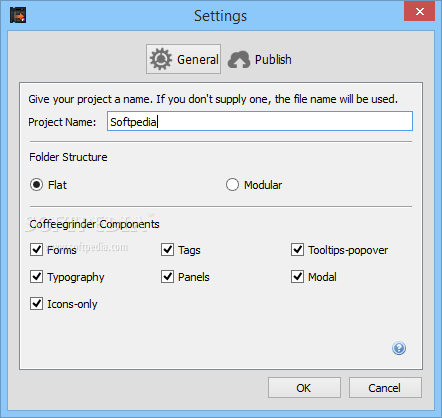442x418 pixels.
Task: Uncheck the Forms component checkbox
Action: point(36,249)
